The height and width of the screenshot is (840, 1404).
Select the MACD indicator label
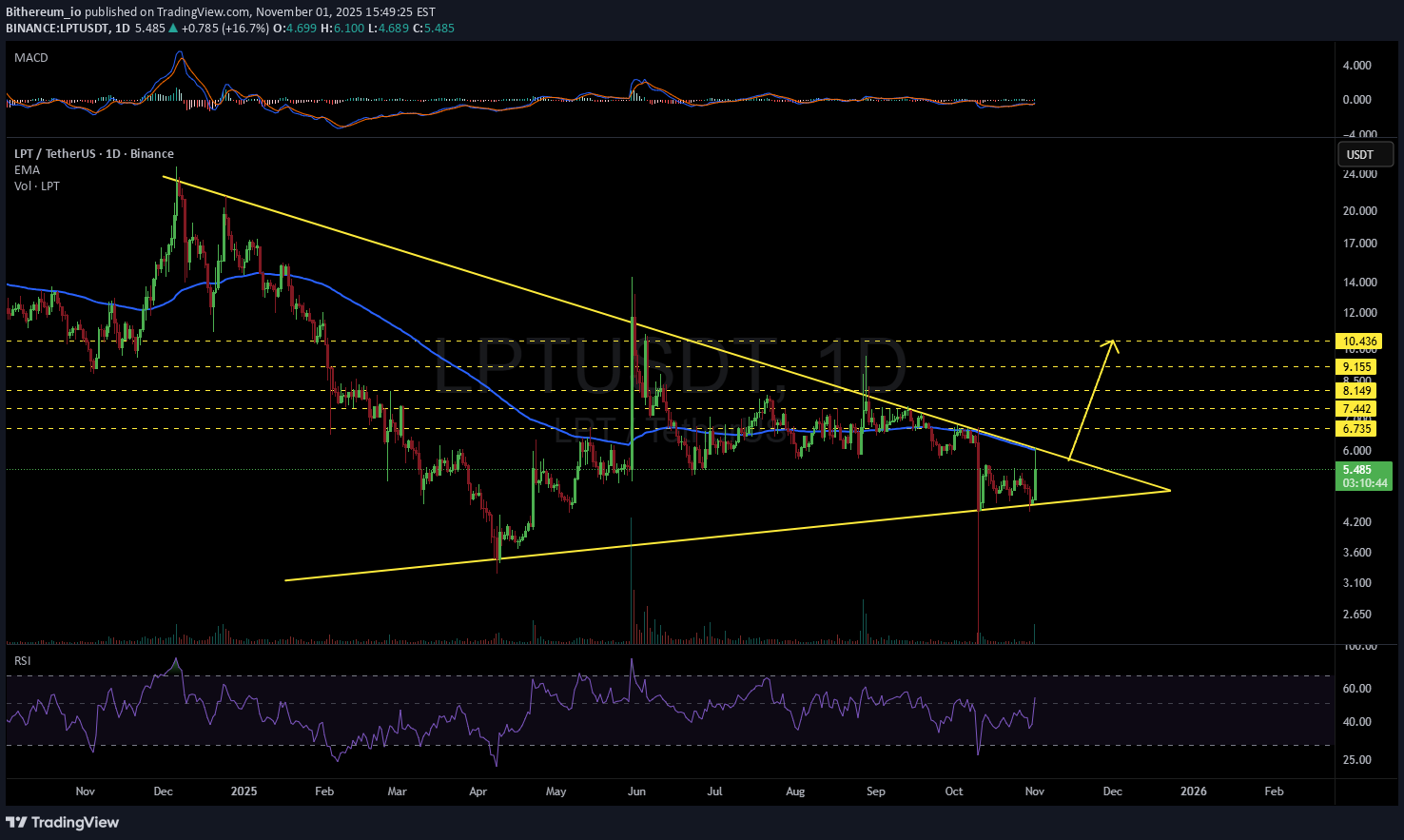click(31, 58)
